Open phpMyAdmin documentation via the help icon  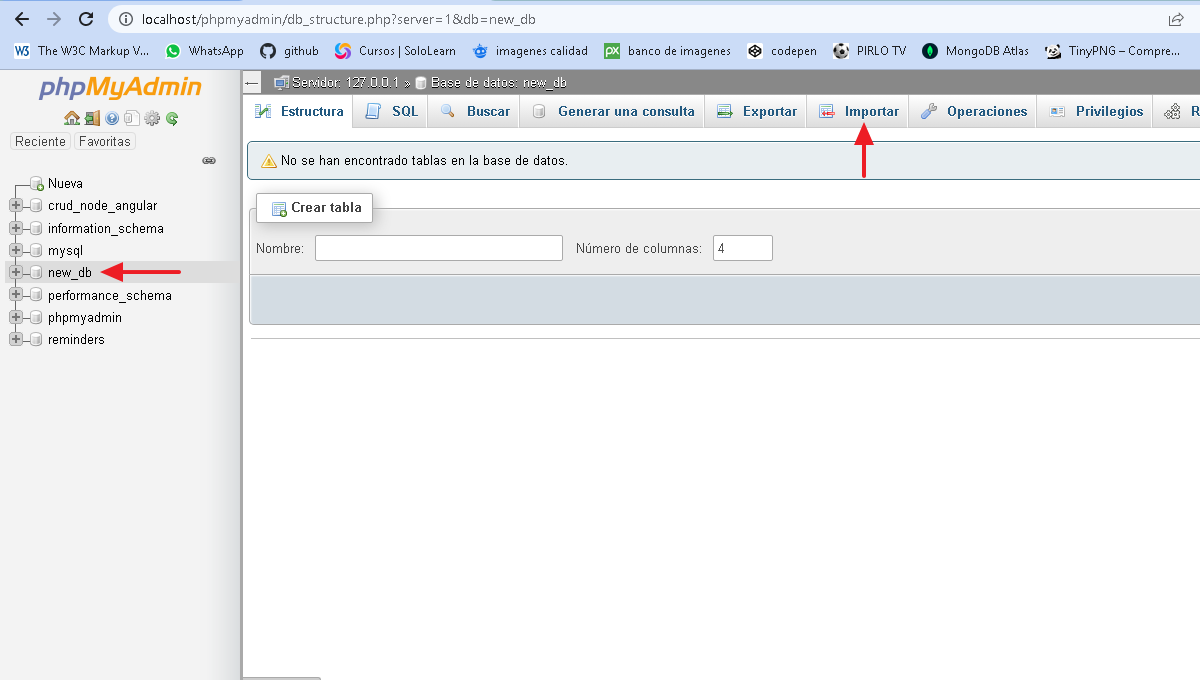pos(112,118)
